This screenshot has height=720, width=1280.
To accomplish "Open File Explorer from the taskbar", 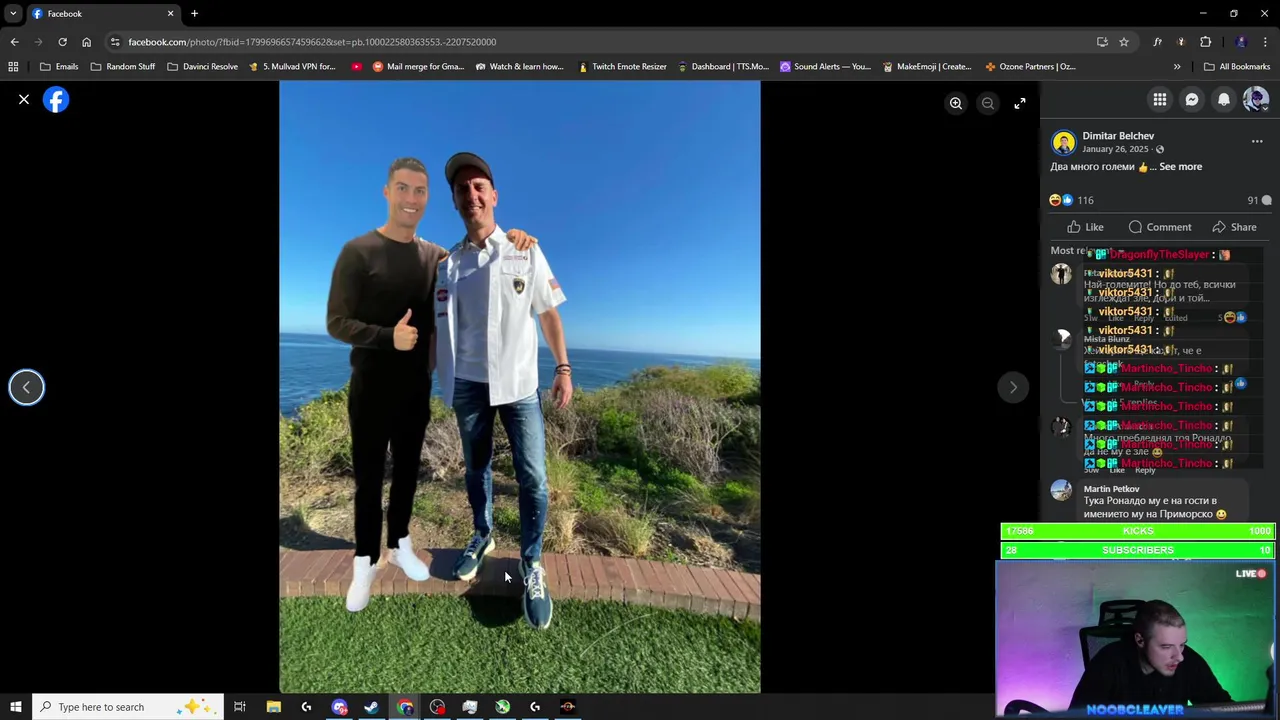I will [273, 707].
